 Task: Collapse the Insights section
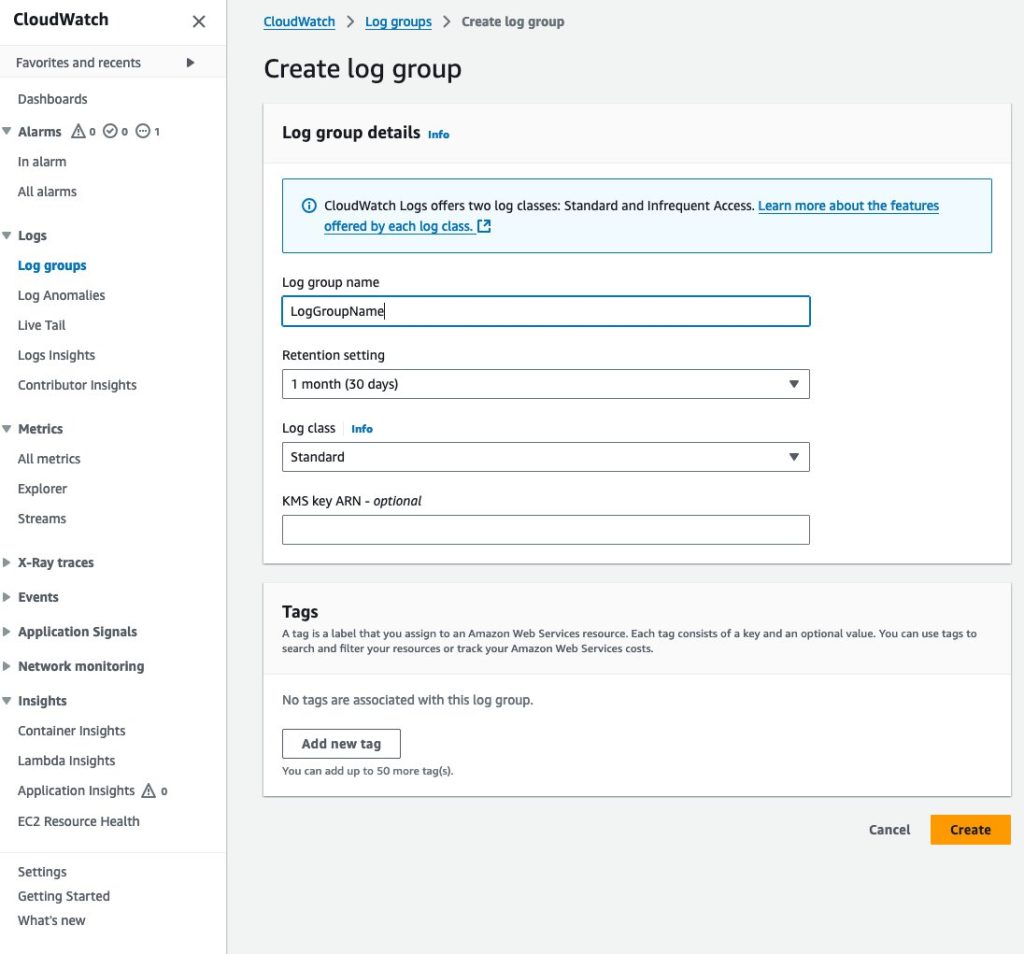[x=7, y=701]
